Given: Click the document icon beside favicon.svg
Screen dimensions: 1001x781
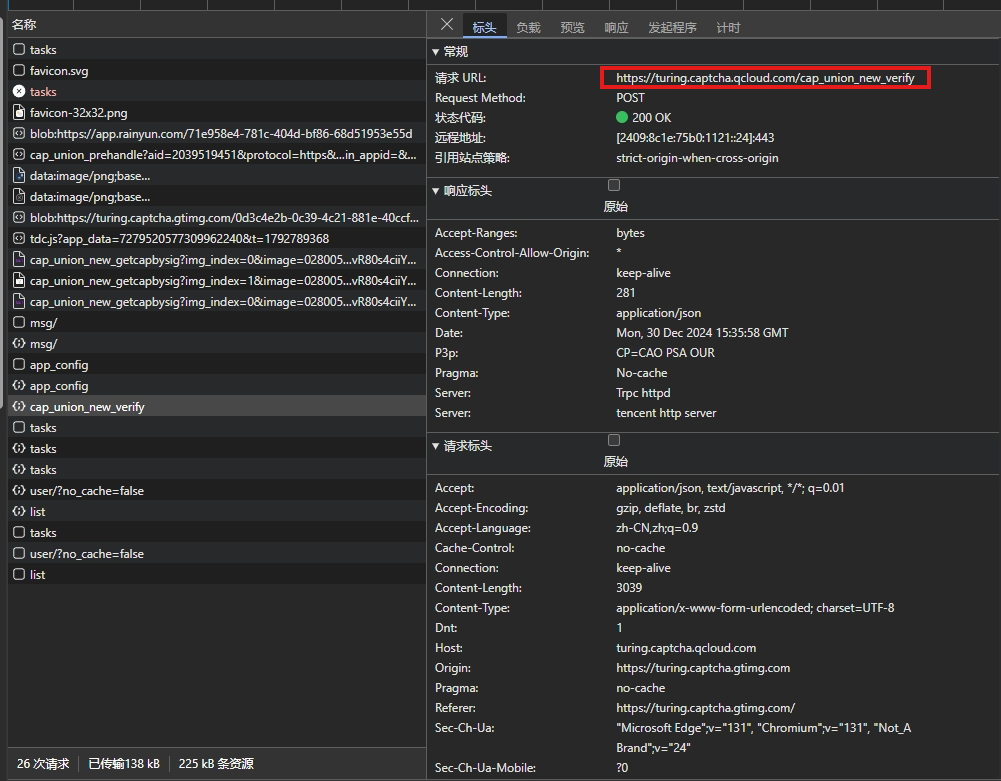Looking at the screenshot, I should tap(19, 71).
